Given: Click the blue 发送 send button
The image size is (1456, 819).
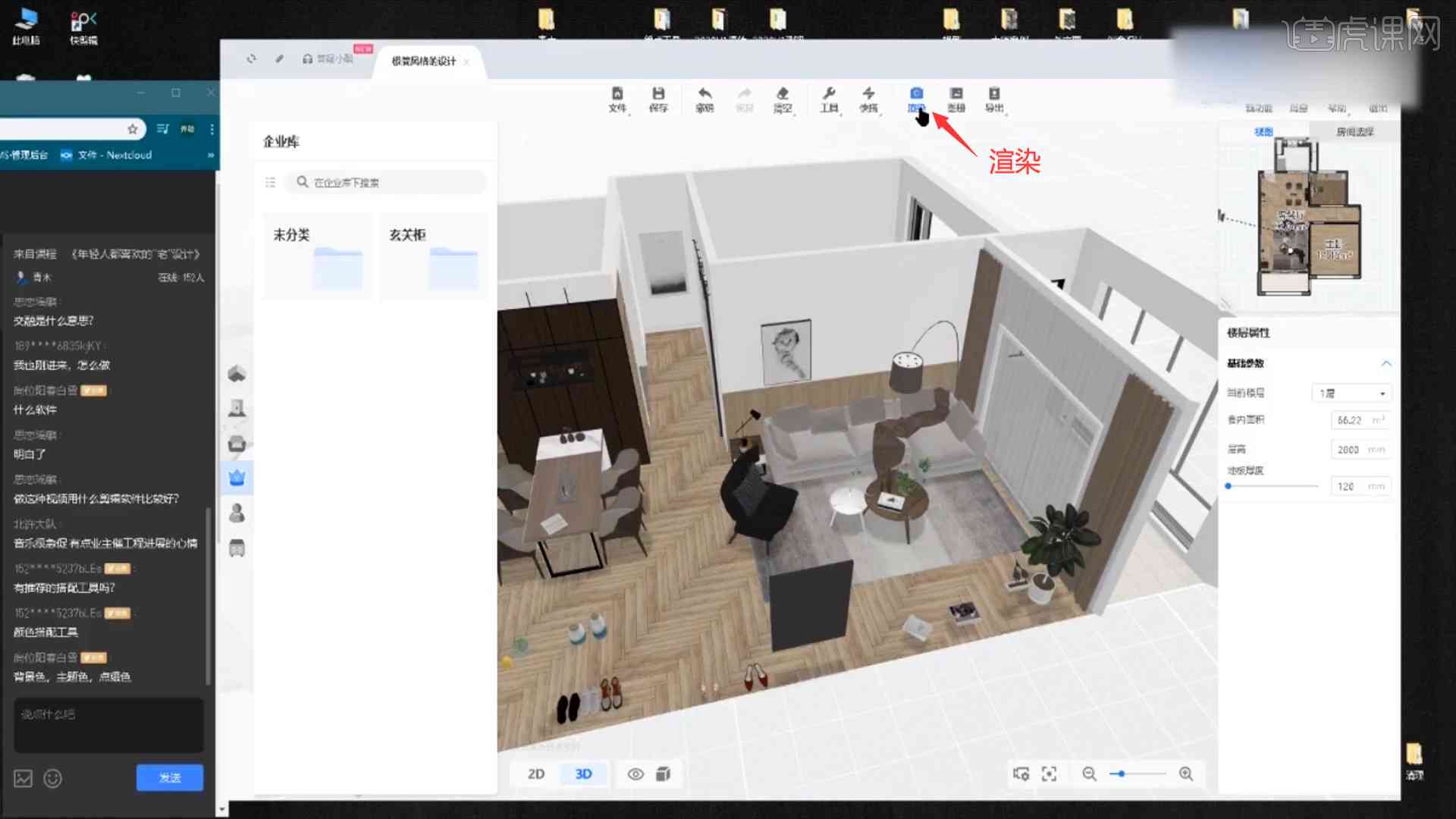Looking at the screenshot, I should click(170, 778).
